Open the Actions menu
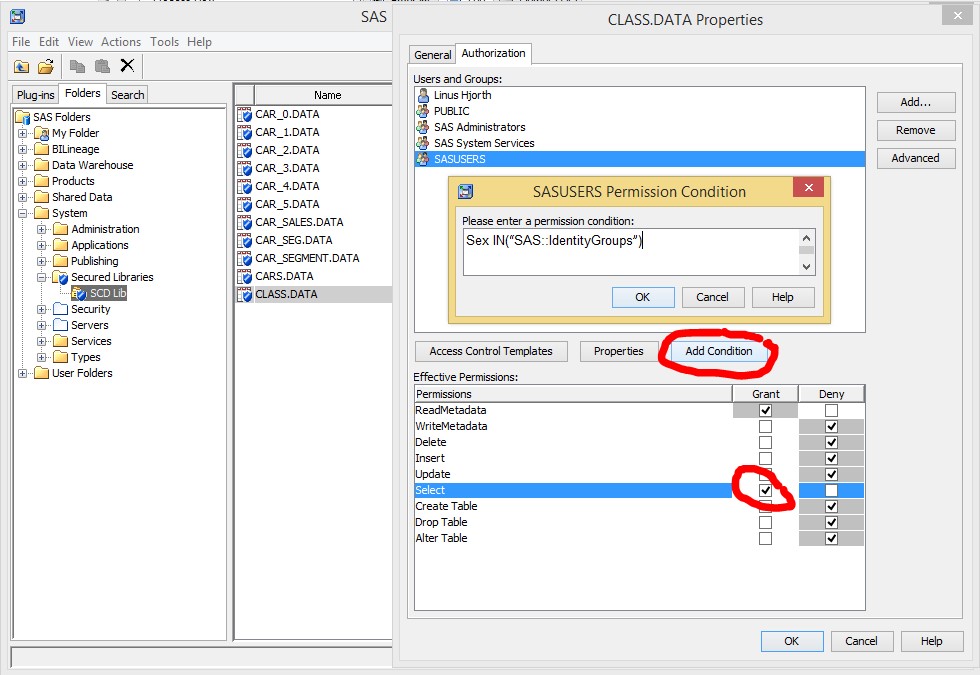 [121, 42]
